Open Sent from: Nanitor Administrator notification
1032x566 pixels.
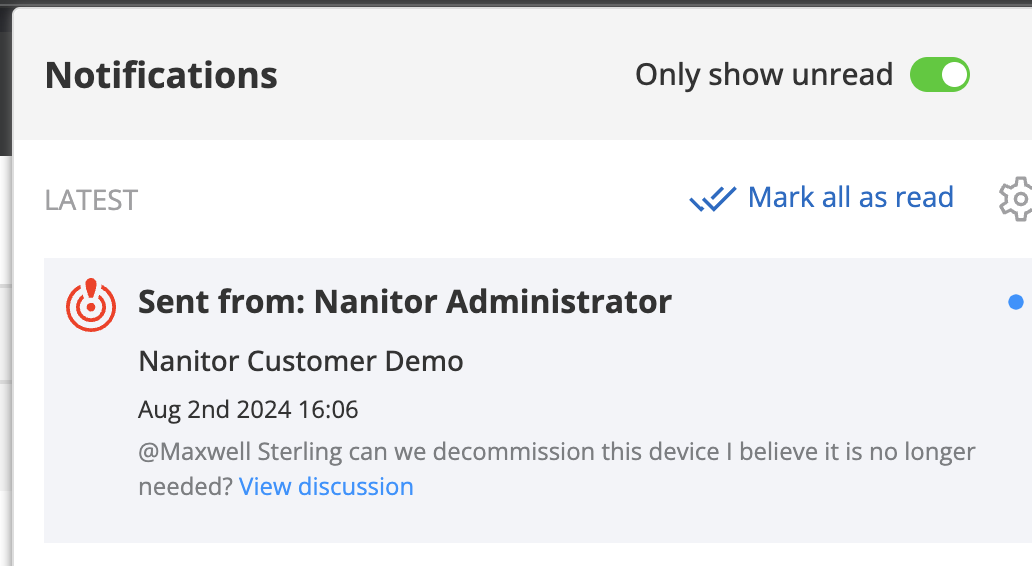(404, 301)
